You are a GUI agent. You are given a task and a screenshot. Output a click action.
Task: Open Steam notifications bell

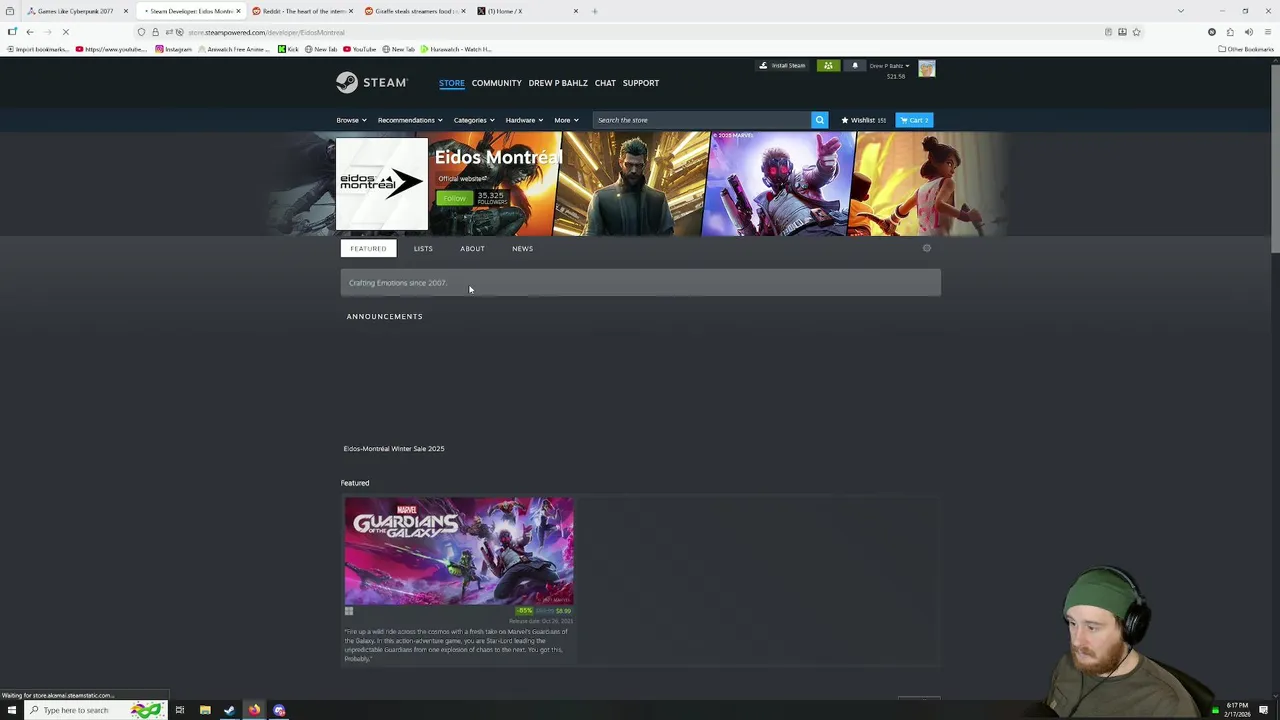[x=855, y=66]
